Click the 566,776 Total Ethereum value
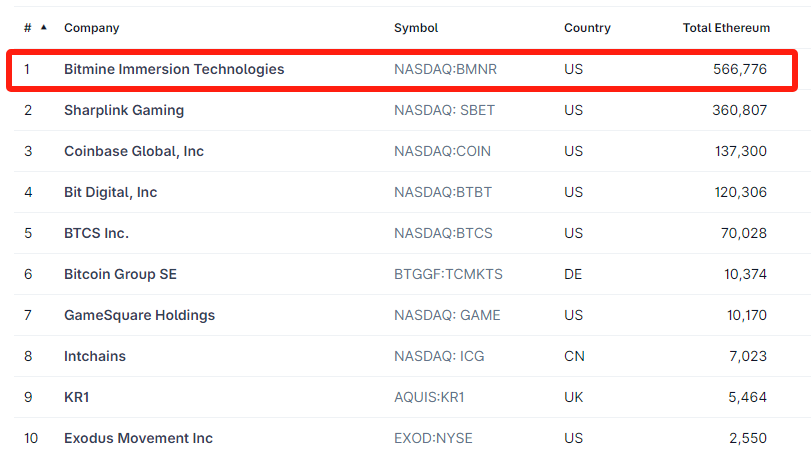This screenshot has height=456, width=811. (735, 69)
